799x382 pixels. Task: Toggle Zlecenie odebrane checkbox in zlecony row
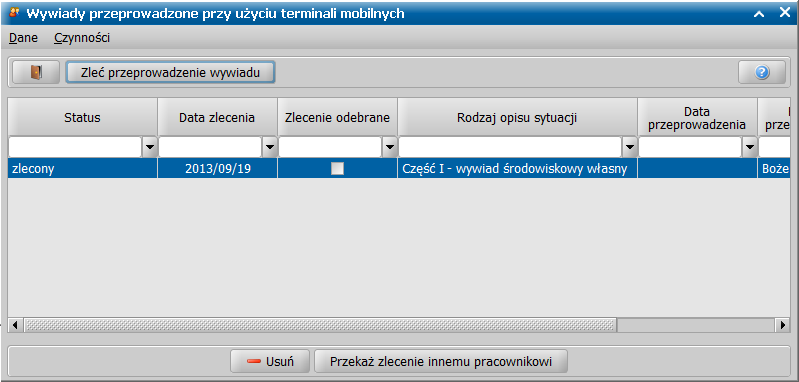point(337,169)
